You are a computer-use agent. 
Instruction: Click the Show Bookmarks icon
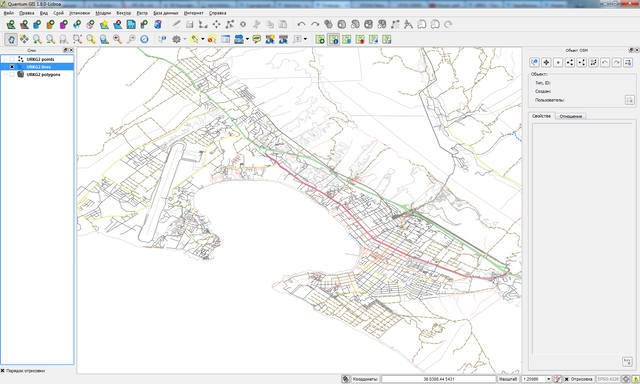coord(283,39)
